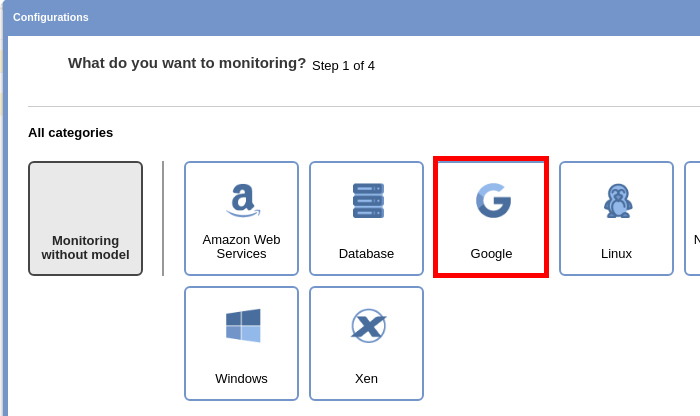Select the Windows category label

(x=241, y=379)
